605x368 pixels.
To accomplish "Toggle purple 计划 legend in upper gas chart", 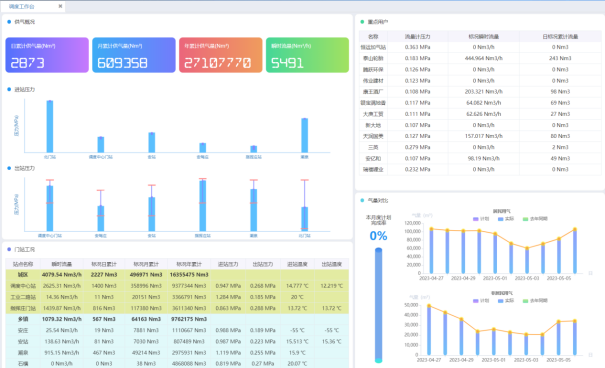I will pos(481,219).
